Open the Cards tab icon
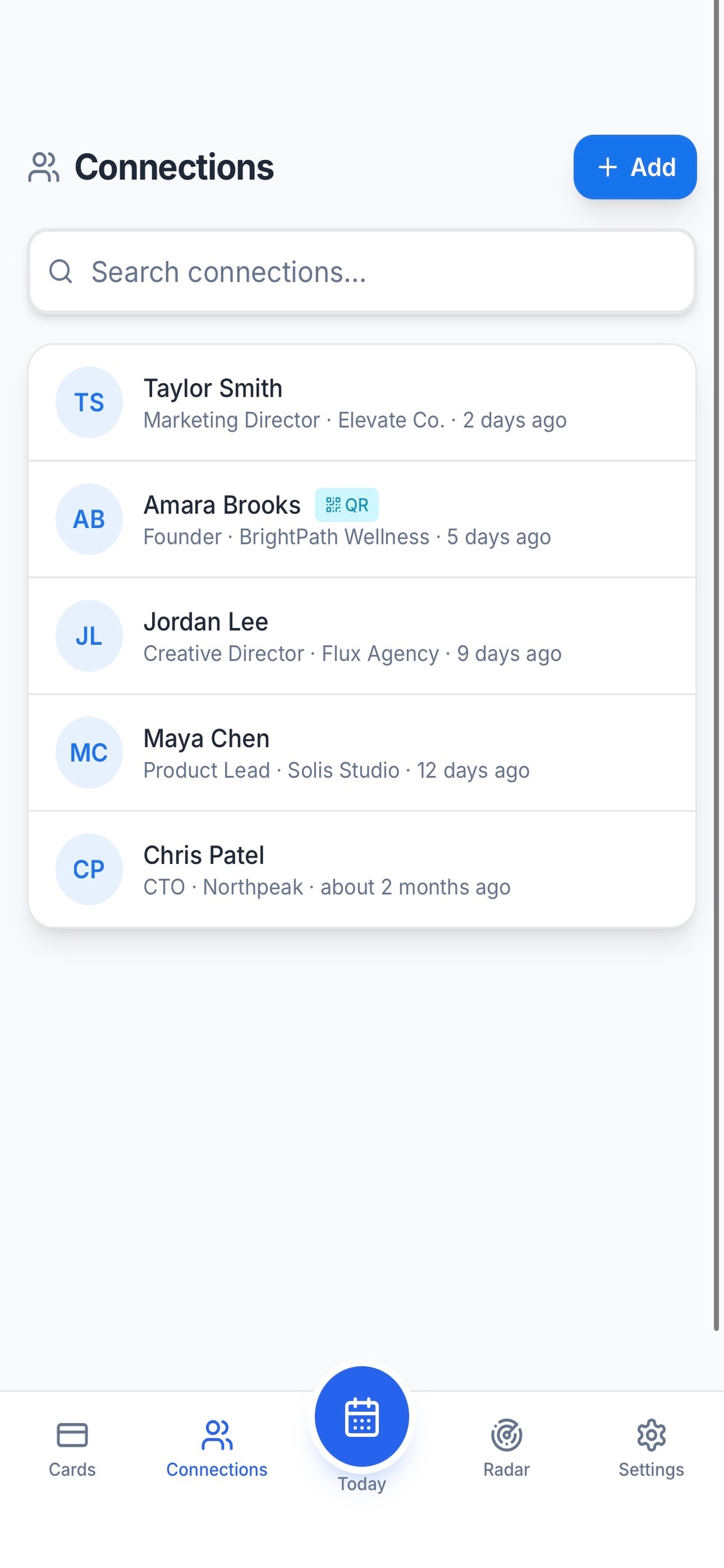Viewport: 724px width, 1568px height. pyautogui.click(x=72, y=1434)
